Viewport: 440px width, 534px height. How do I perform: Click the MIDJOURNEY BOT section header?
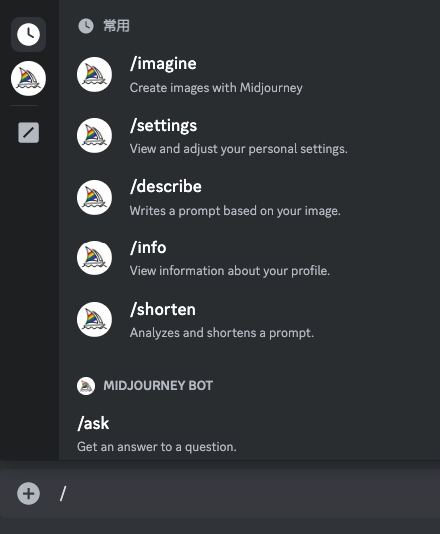tap(158, 386)
